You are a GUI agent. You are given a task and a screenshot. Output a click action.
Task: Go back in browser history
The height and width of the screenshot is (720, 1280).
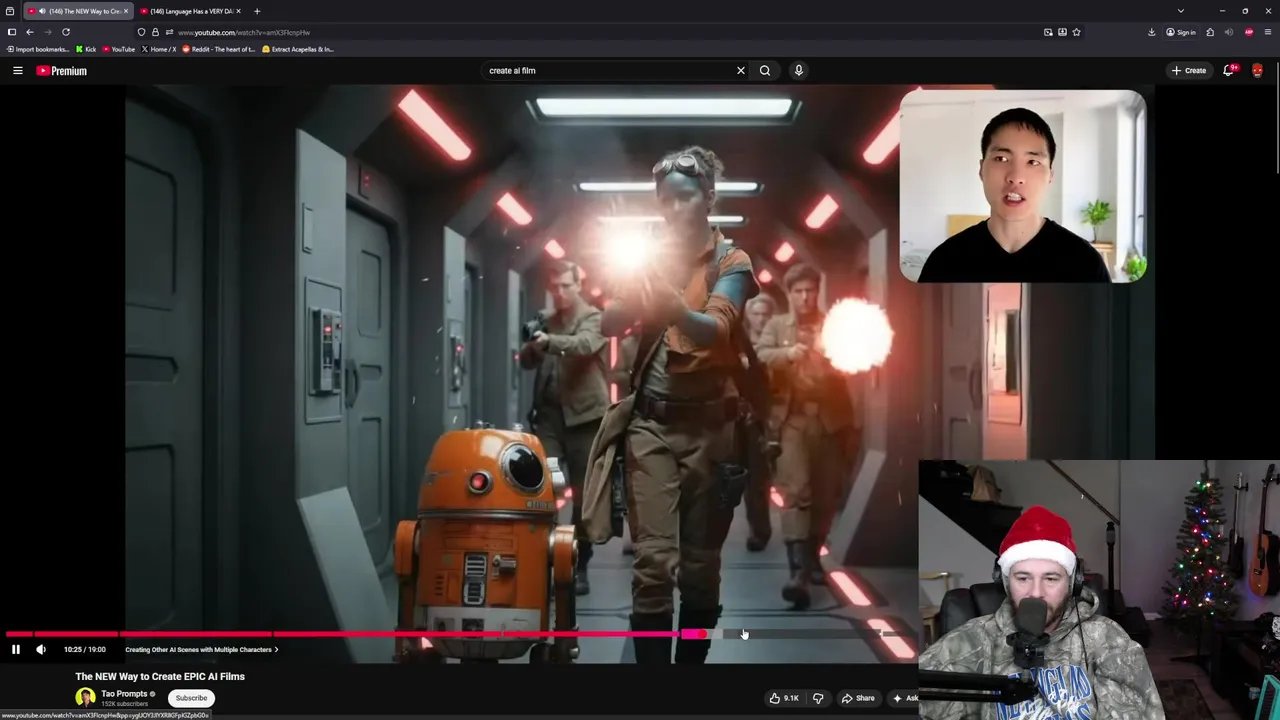(30, 32)
